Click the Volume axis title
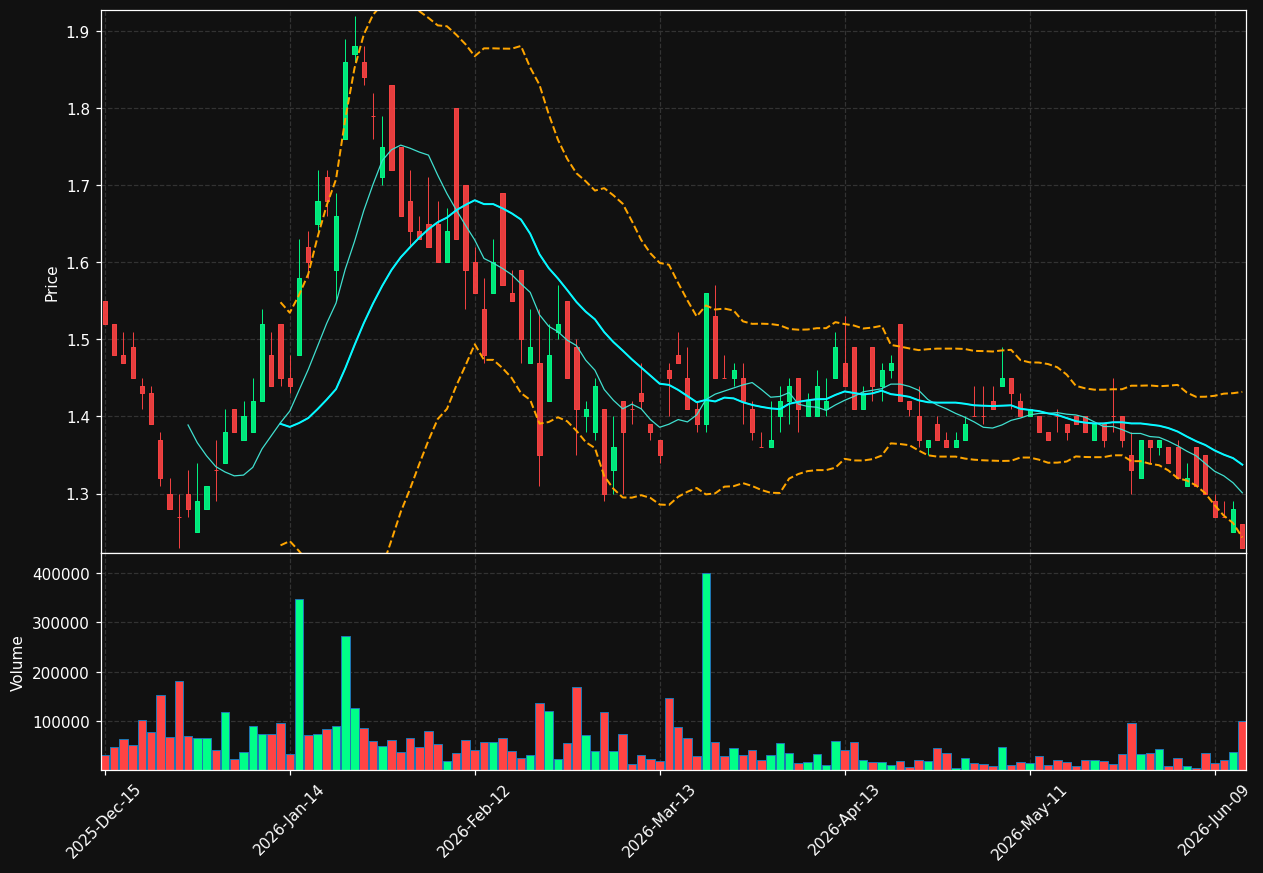Image resolution: width=1263 pixels, height=873 pixels. click(x=18, y=663)
